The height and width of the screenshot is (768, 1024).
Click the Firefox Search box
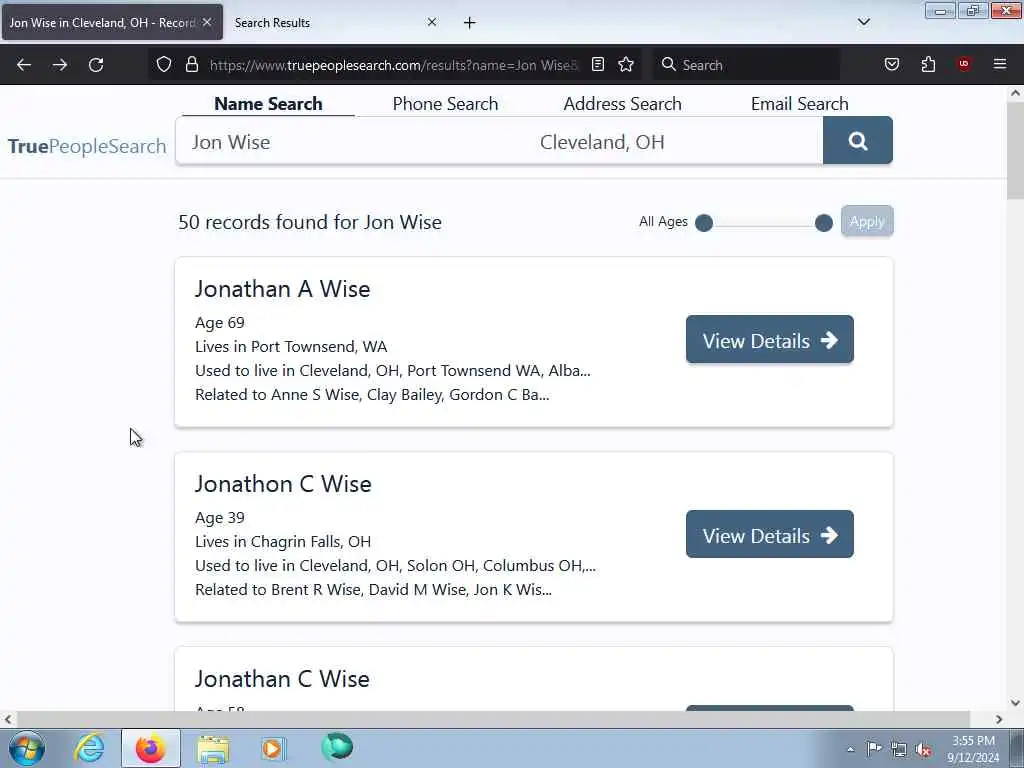click(x=748, y=65)
